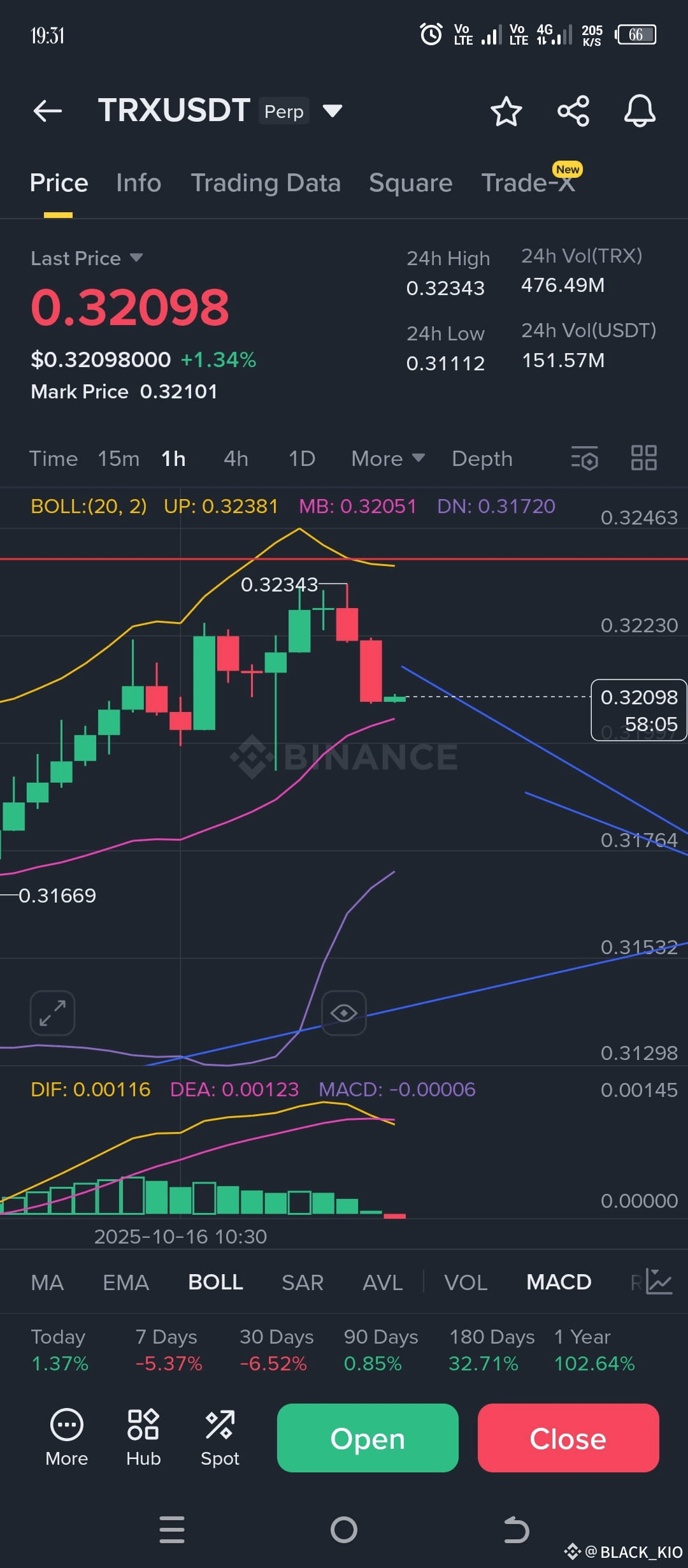Select the 1h chart interval
The image size is (688, 1568).
click(173, 458)
